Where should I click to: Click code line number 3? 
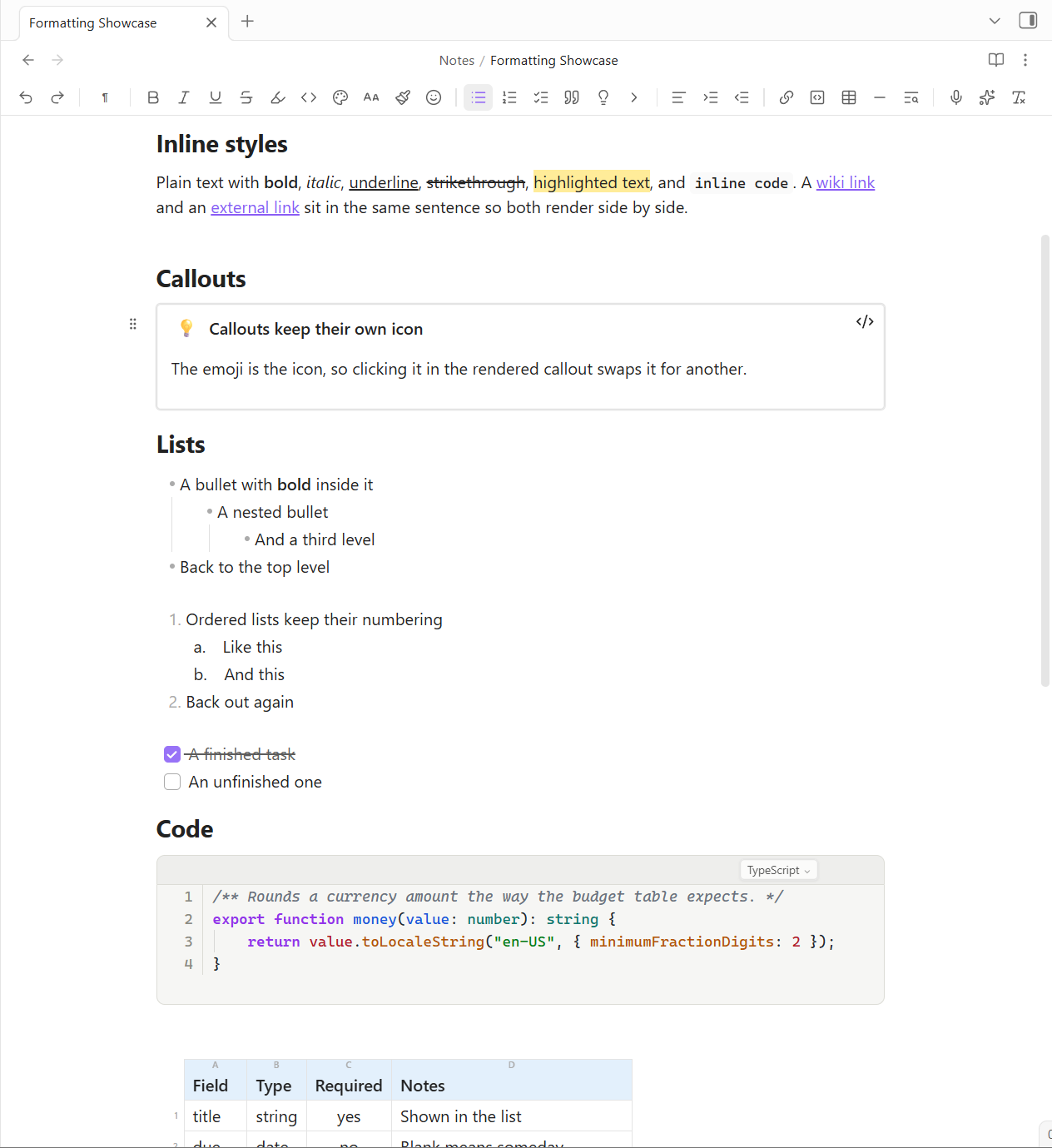tap(188, 942)
